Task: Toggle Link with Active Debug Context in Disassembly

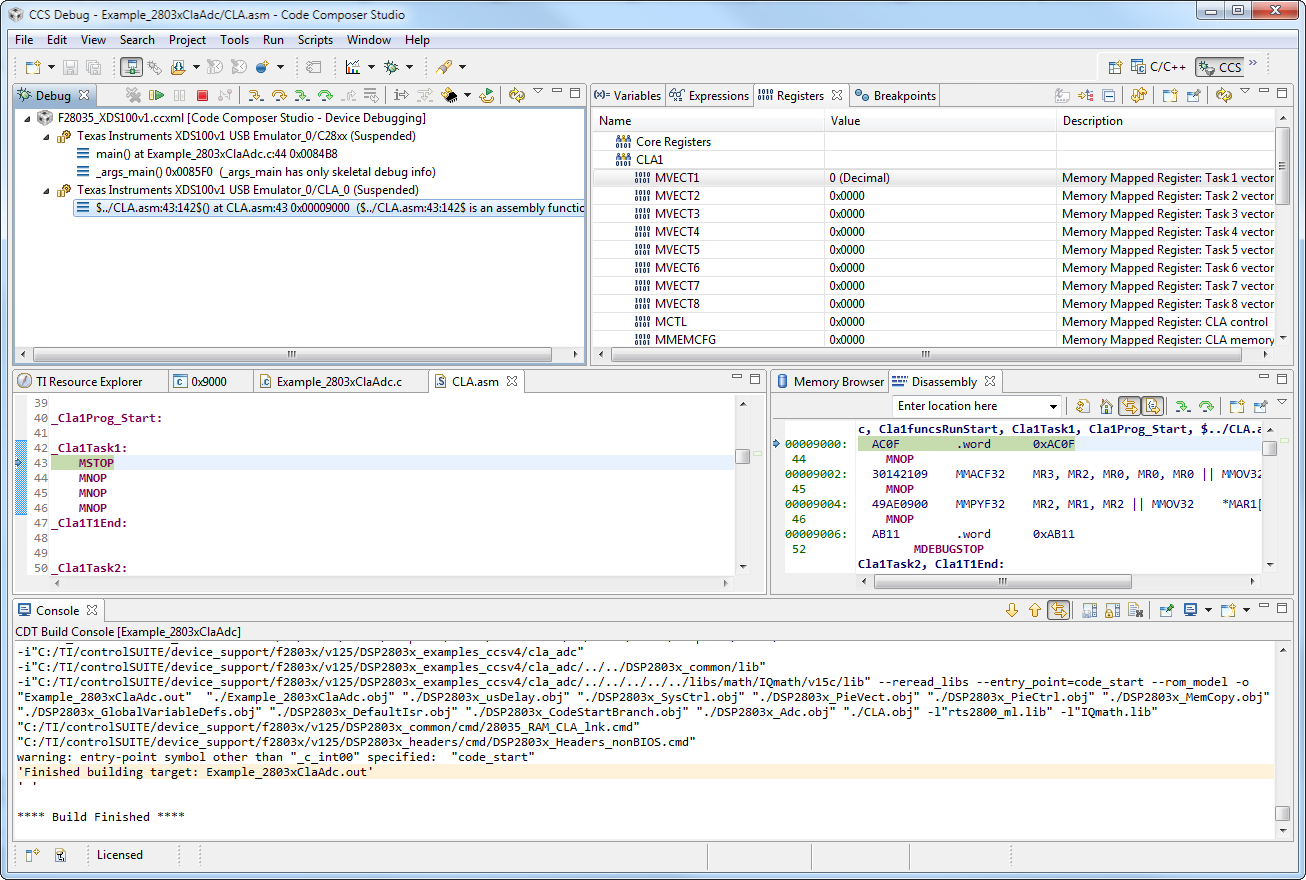Action: pyautogui.click(x=1129, y=406)
